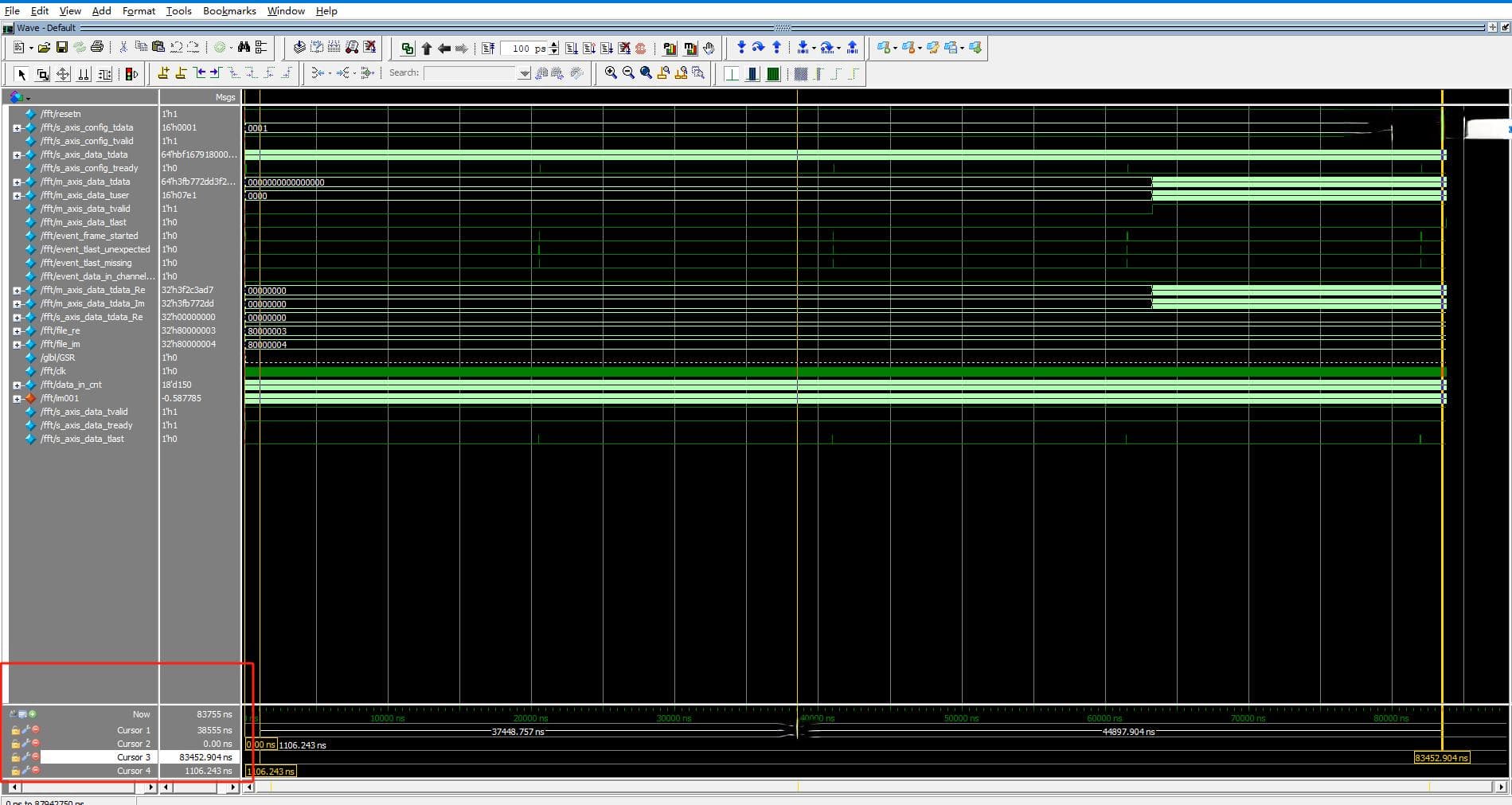Click the Cursor 1 time value 38555 ns
The width and height of the screenshot is (1512, 805).
215,730
